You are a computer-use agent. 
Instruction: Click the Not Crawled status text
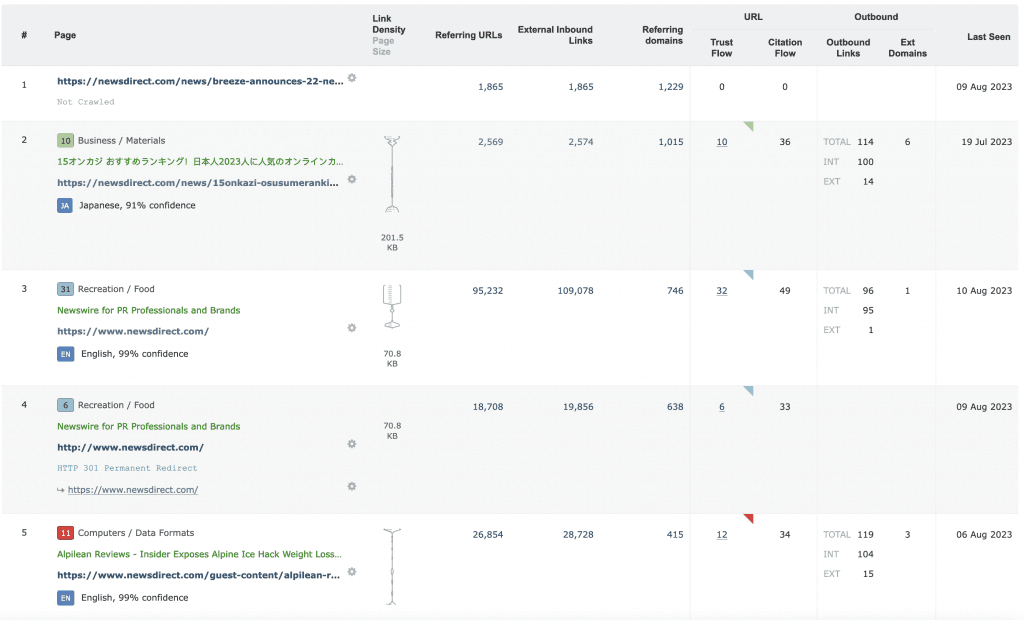tap(86, 102)
